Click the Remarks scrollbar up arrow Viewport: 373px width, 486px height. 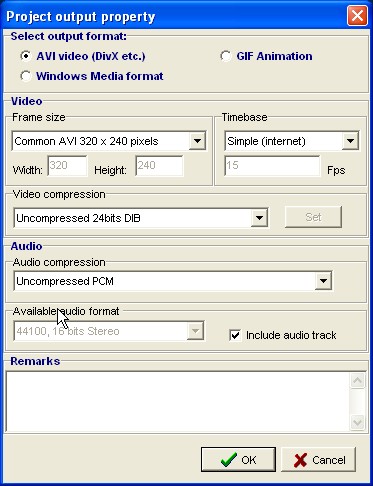tap(357, 381)
